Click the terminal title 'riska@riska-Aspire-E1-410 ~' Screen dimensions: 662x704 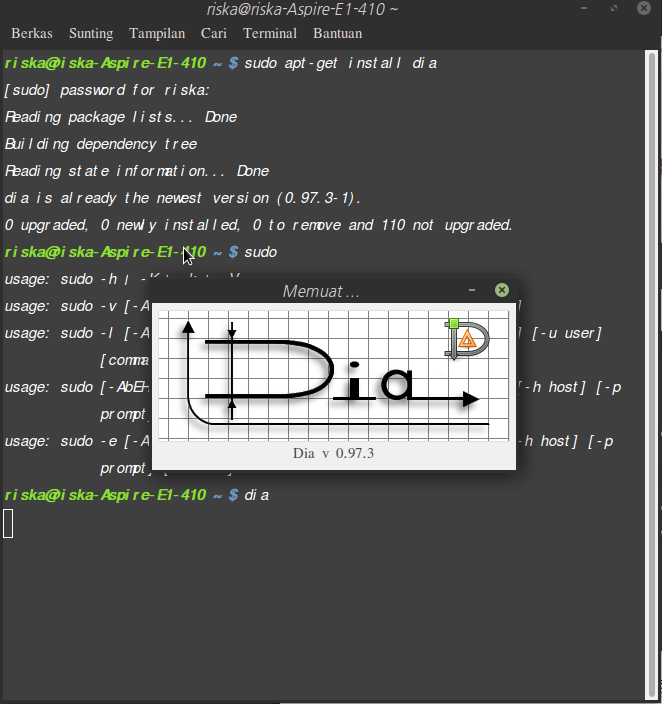coord(302,9)
